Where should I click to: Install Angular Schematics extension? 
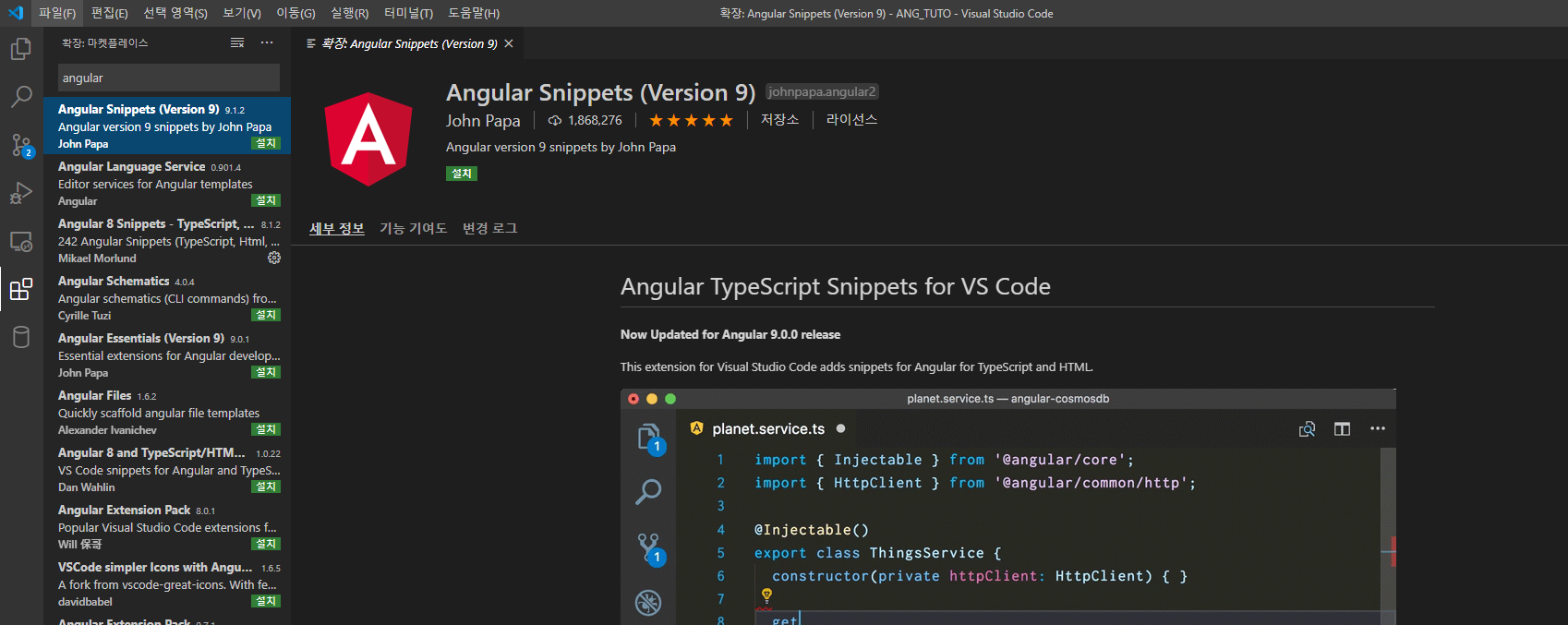point(266,315)
